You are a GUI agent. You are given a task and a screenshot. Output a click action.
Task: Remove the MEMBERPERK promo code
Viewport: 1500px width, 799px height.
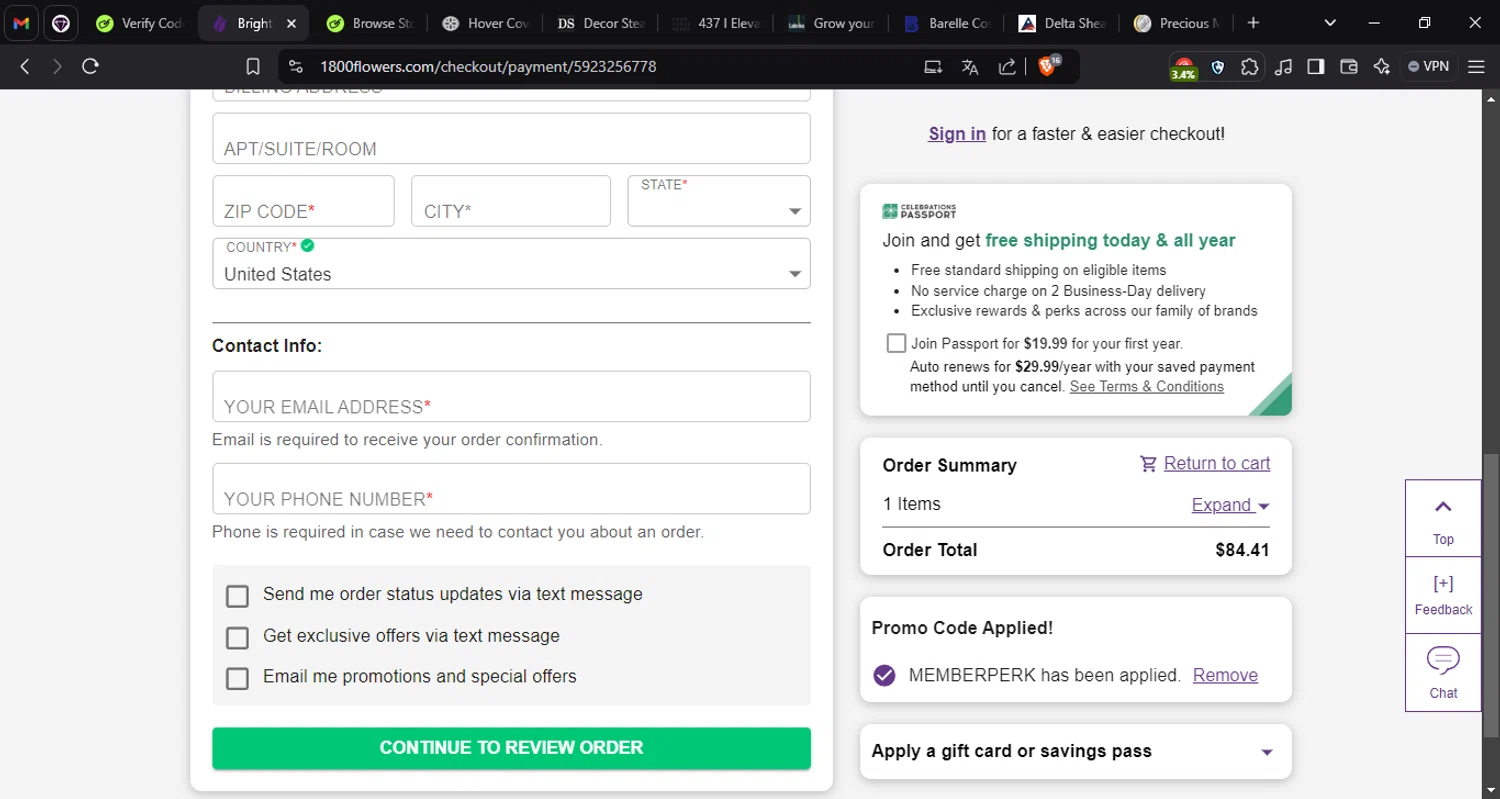(x=1225, y=675)
